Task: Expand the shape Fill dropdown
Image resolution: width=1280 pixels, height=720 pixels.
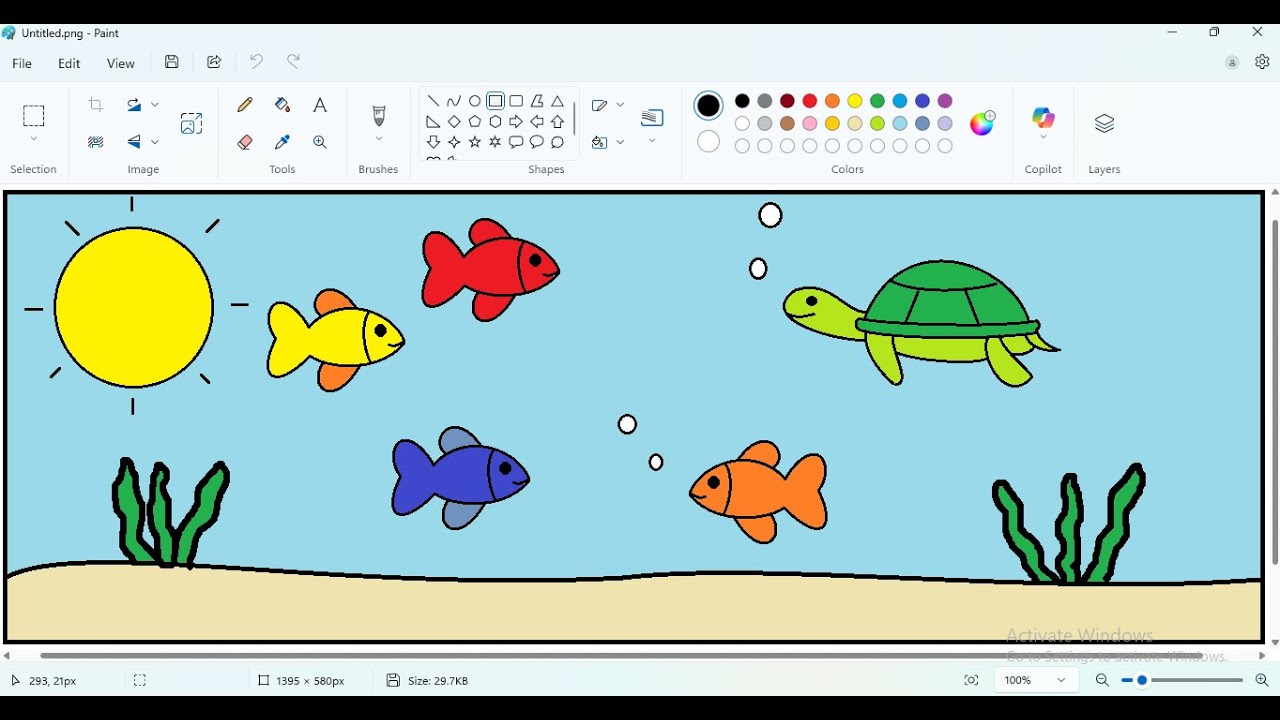Action: click(621, 143)
